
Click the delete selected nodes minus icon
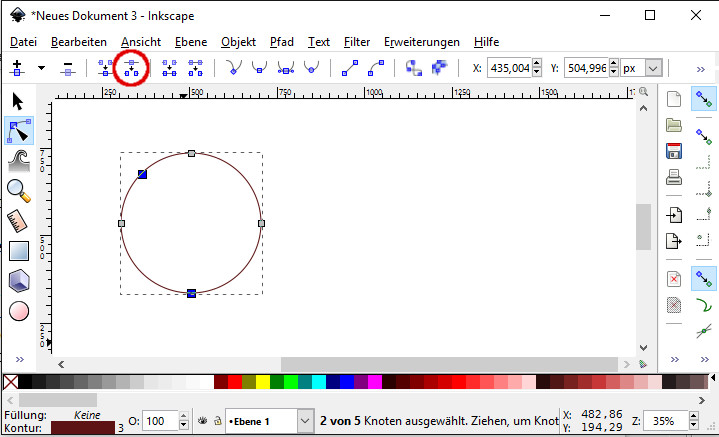click(68, 68)
